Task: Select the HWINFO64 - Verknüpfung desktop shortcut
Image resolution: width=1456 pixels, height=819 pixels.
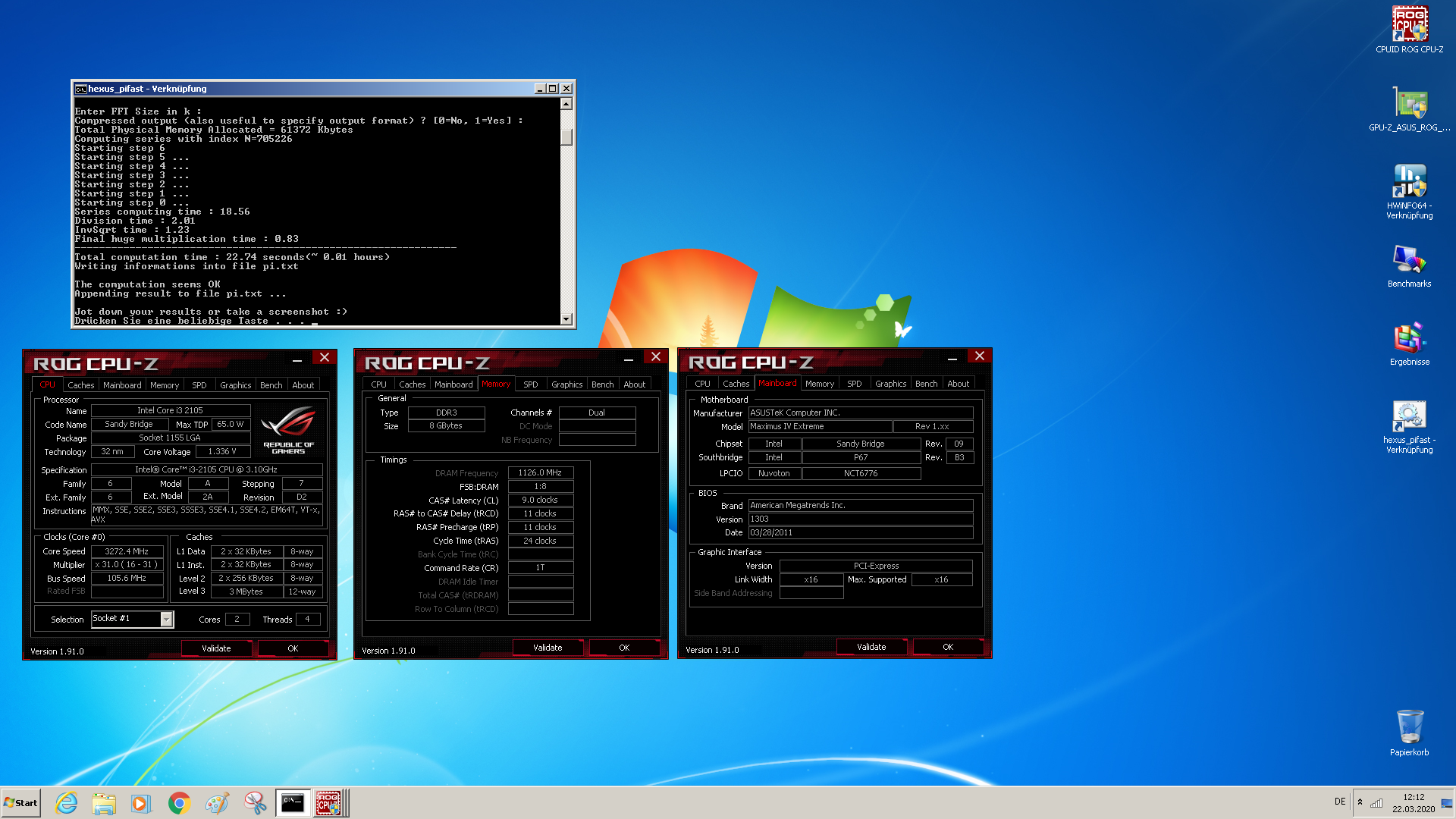Action: (x=1410, y=191)
